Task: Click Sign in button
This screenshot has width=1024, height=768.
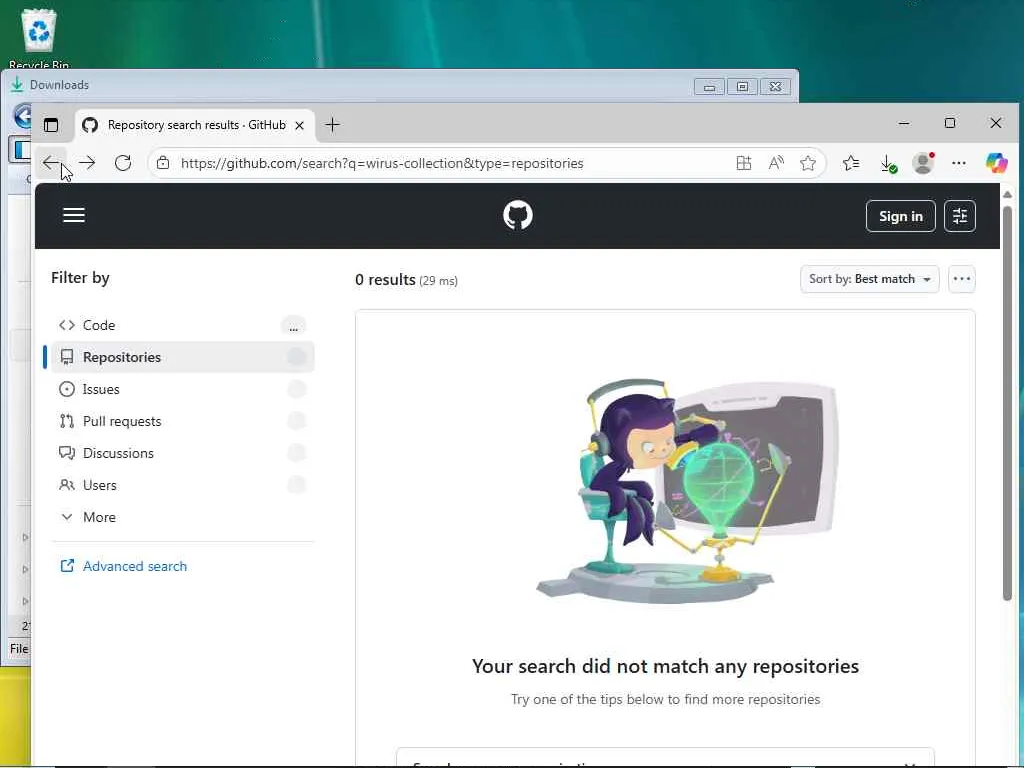Action: click(x=901, y=216)
